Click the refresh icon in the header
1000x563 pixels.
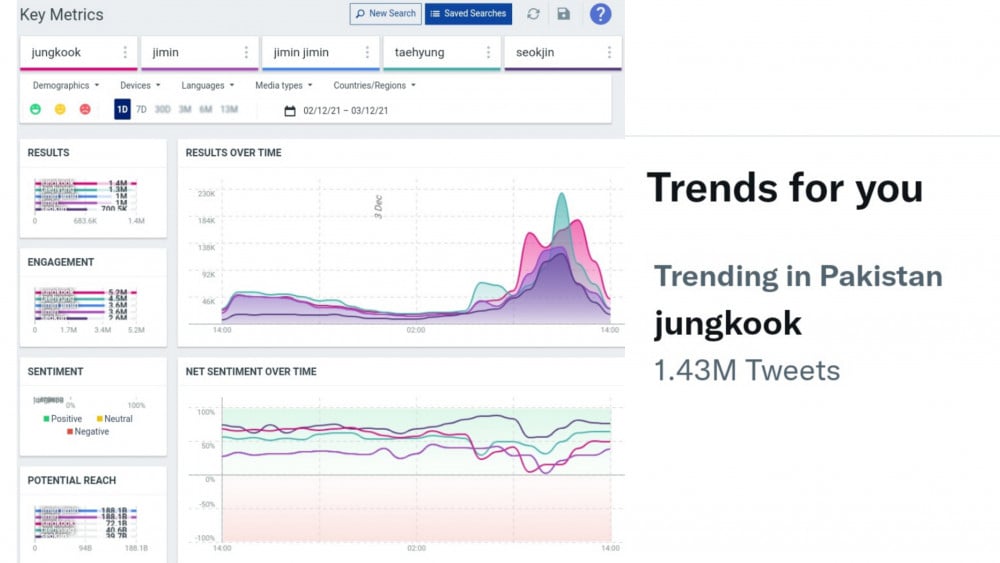pyautogui.click(x=533, y=14)
